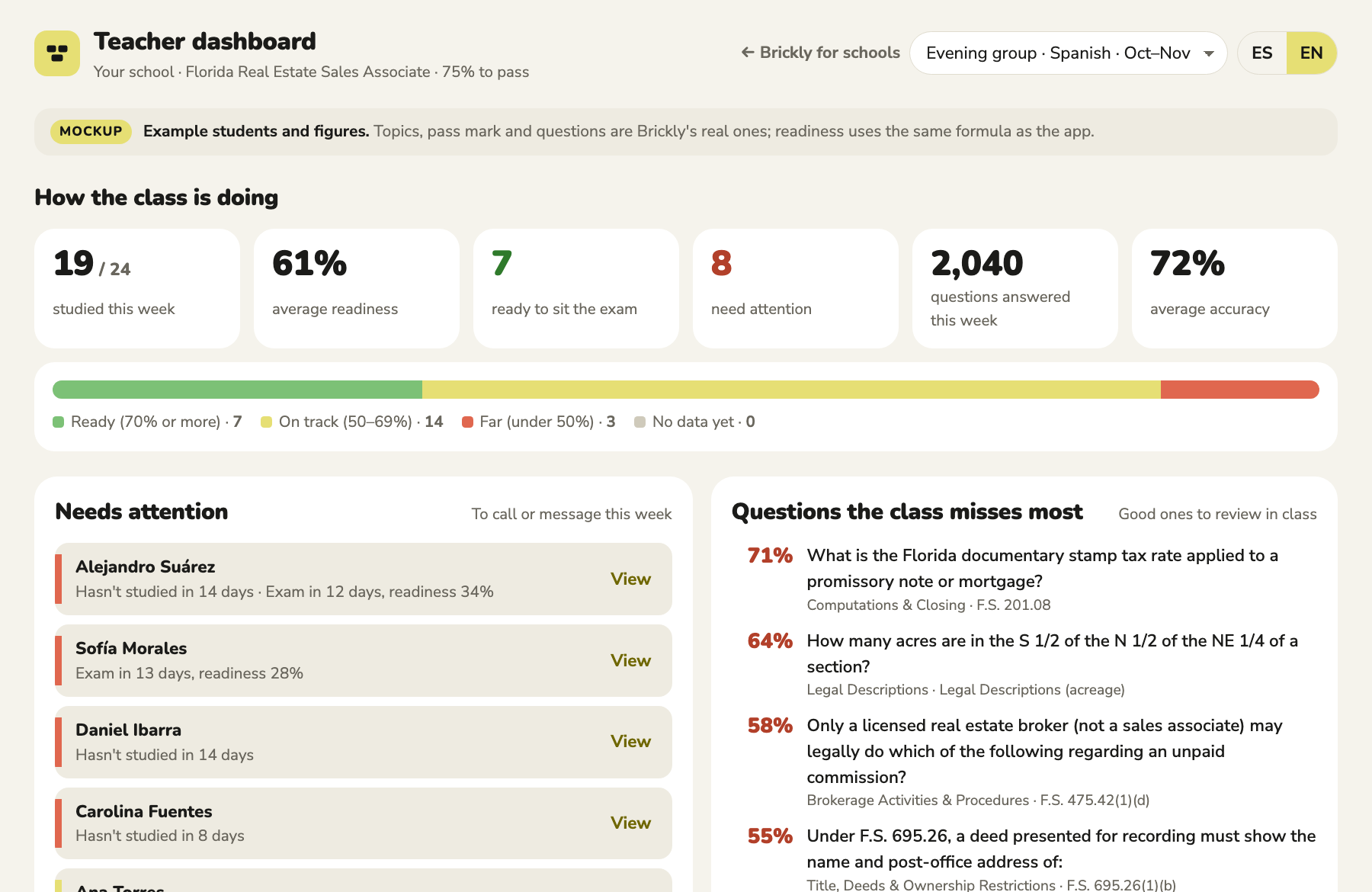Switch language to ES
This screenshot has width=1372, height=892.
pyautogui.click(x=1262, y=53)
